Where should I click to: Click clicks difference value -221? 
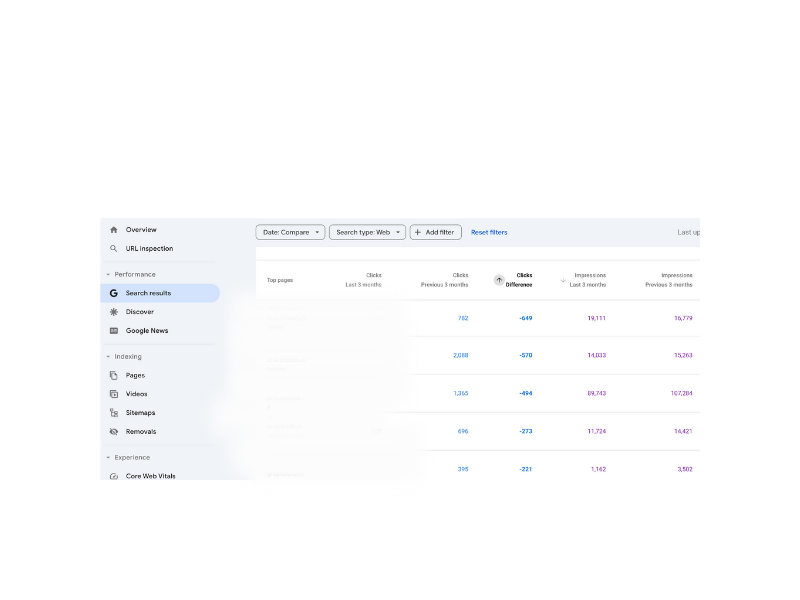click(526, 469)
